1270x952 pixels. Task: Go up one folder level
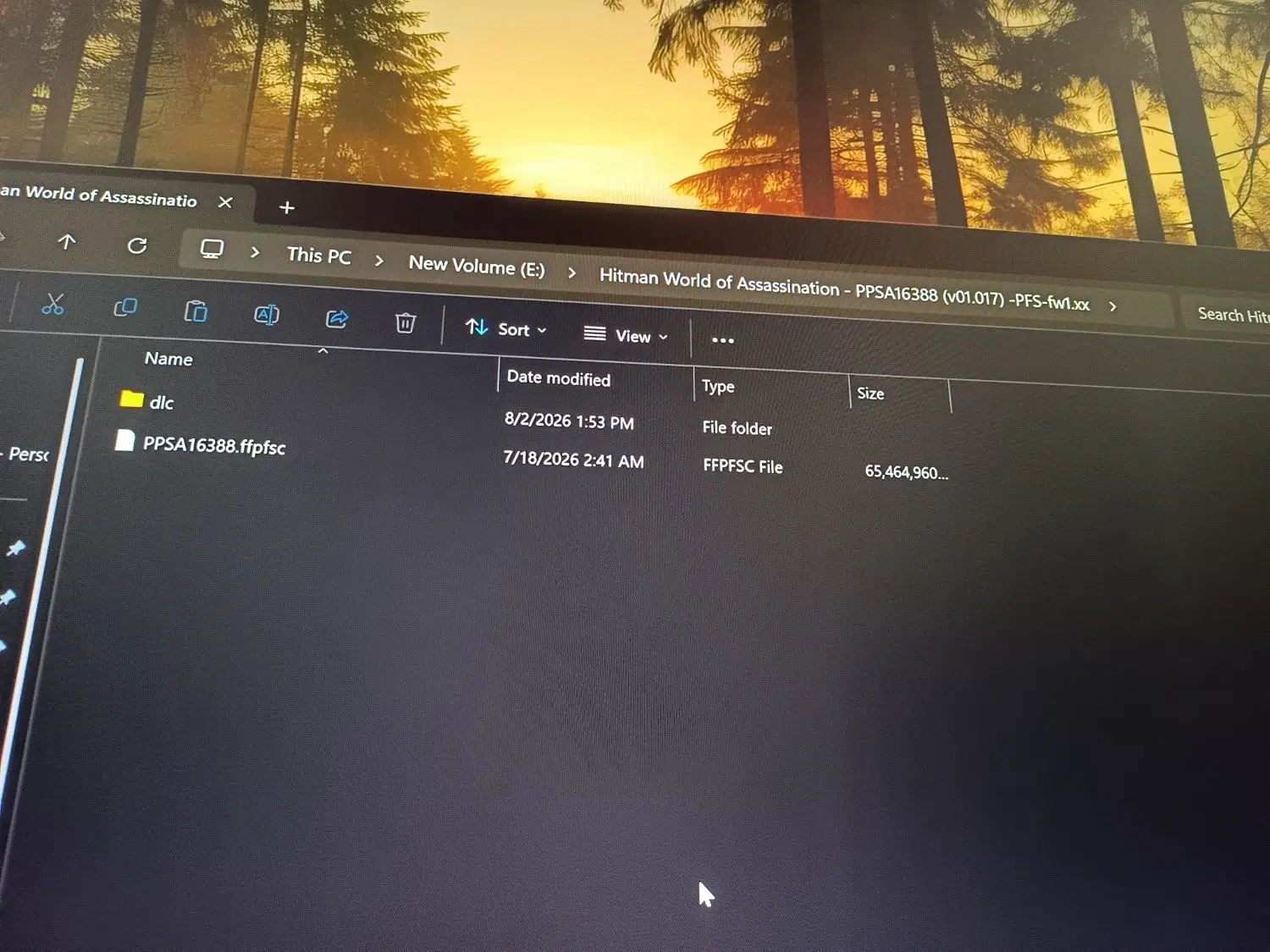tap(67, 243)
